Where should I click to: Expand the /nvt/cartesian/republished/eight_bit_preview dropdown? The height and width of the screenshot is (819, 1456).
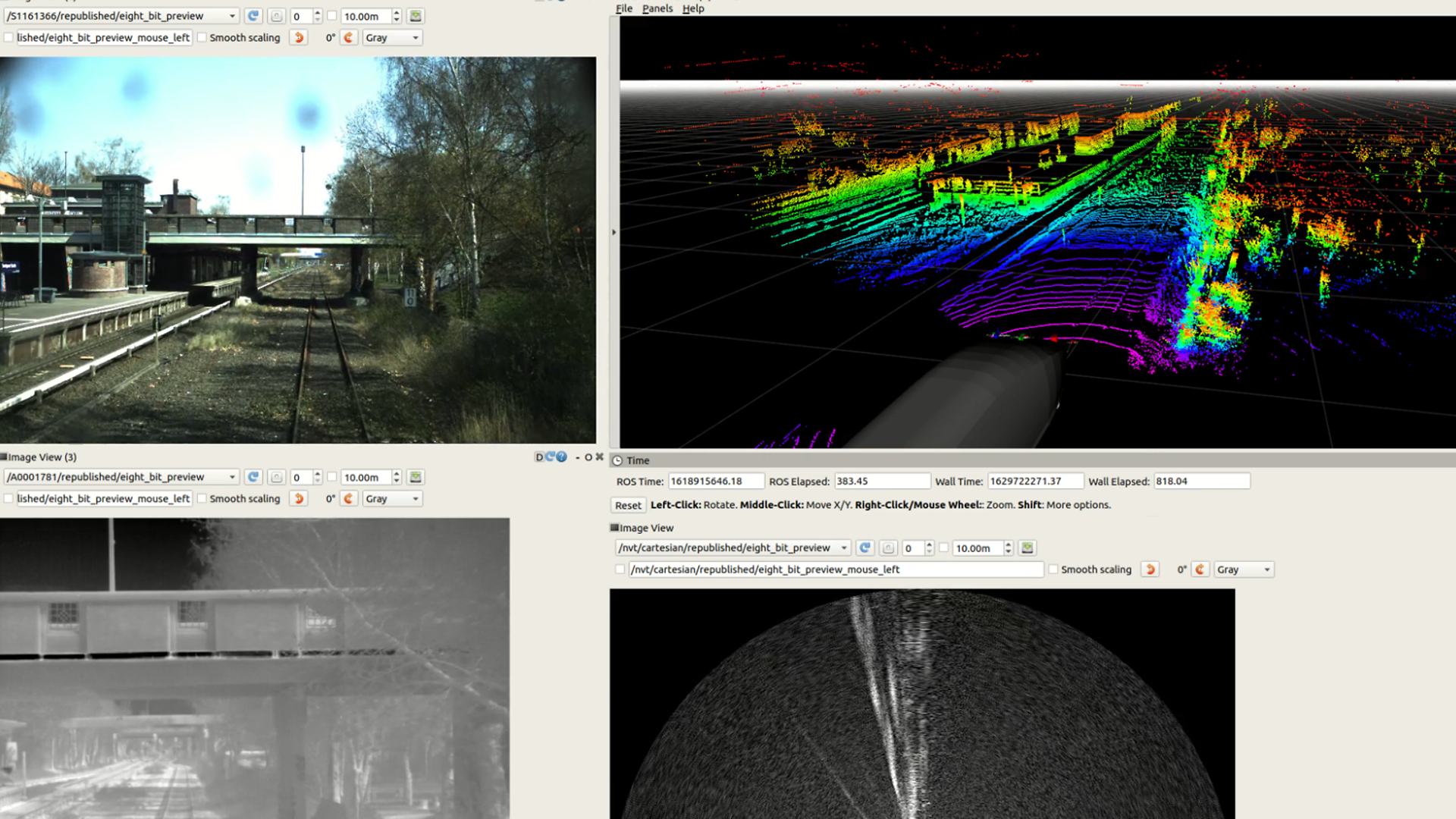[844, 548]
